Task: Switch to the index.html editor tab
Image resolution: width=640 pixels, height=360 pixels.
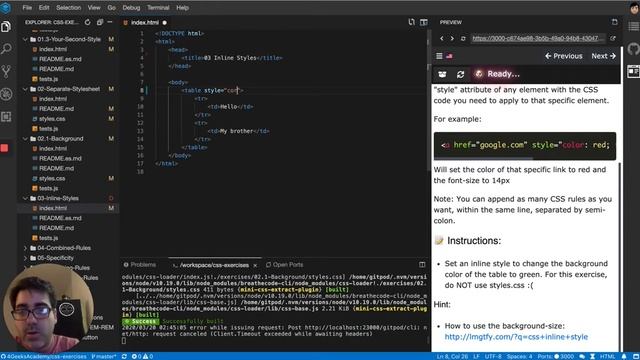Action: click(x=144, y=22)
